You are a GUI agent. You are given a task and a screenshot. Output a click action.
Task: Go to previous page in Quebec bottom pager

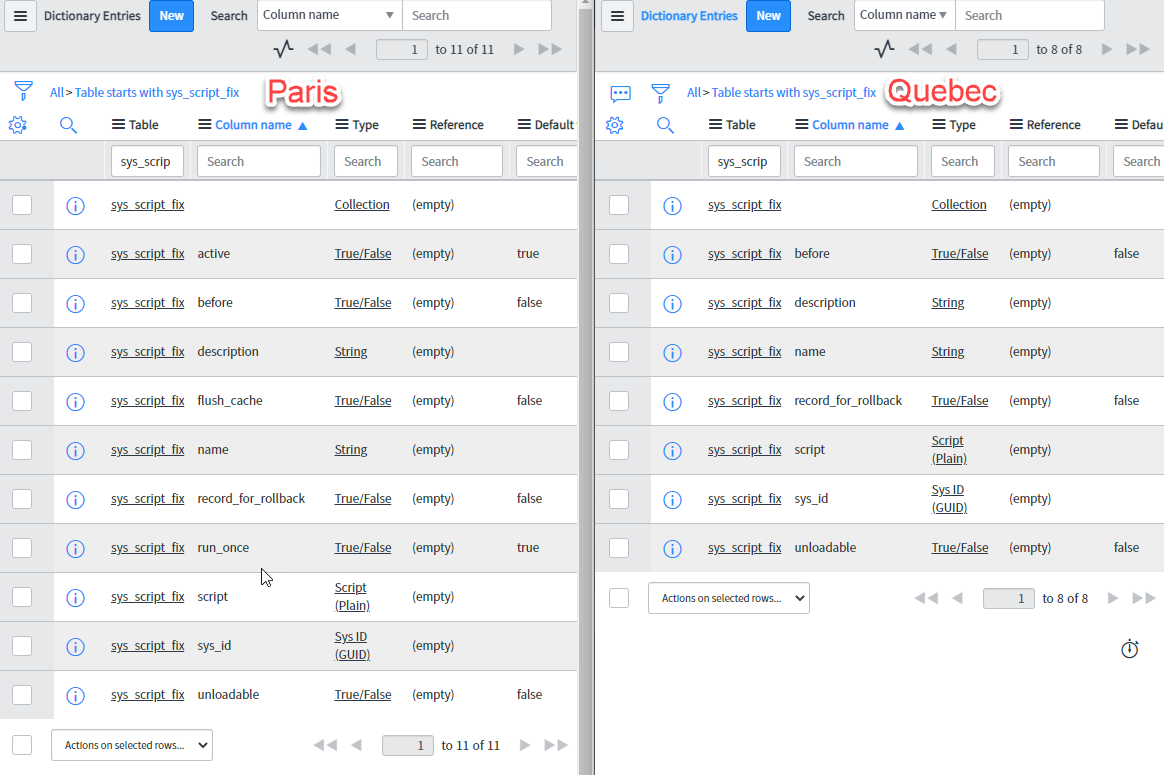tap(958, 598)
